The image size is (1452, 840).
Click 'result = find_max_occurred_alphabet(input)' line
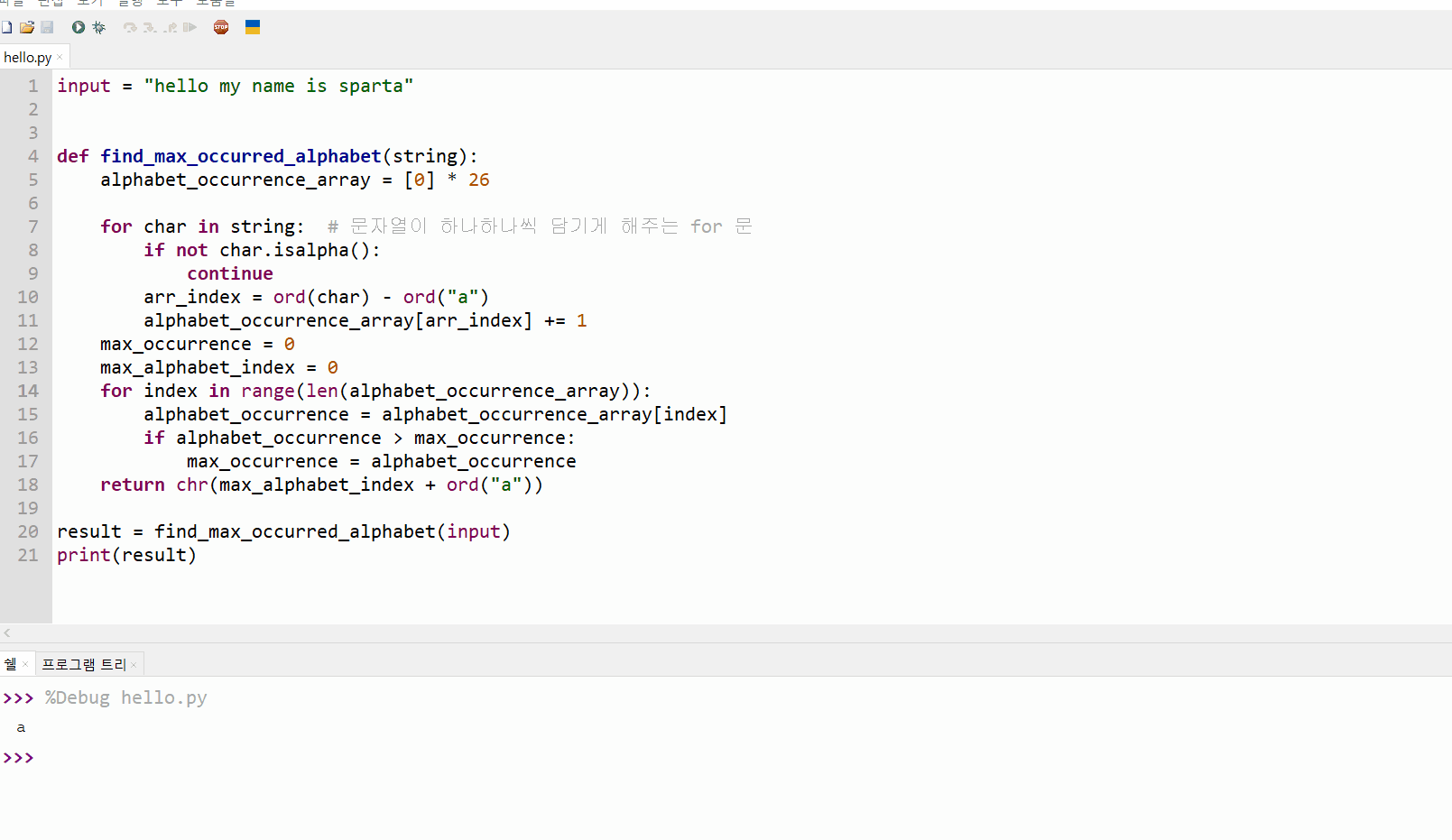point(284,531)
